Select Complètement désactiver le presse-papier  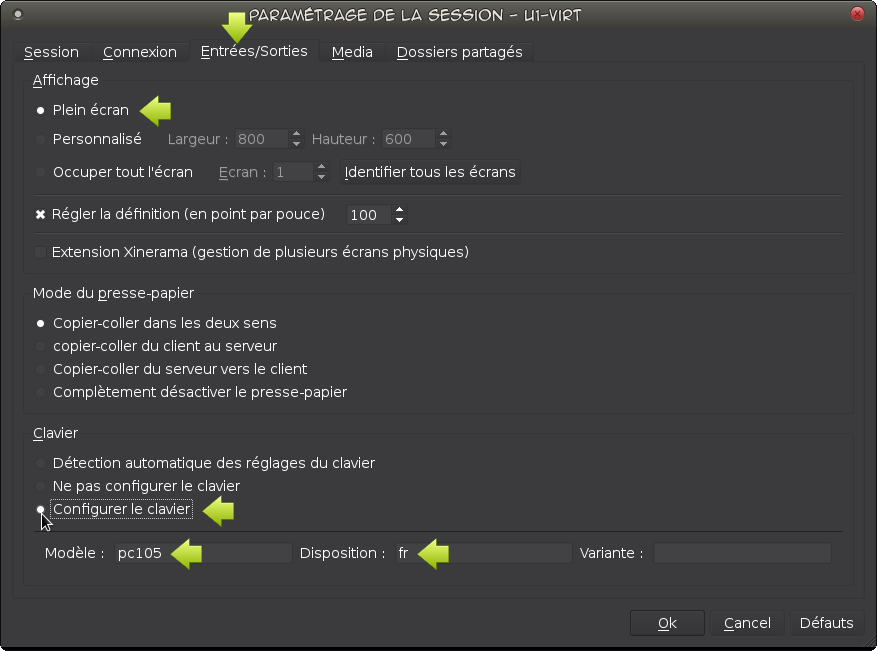point(41,392)
